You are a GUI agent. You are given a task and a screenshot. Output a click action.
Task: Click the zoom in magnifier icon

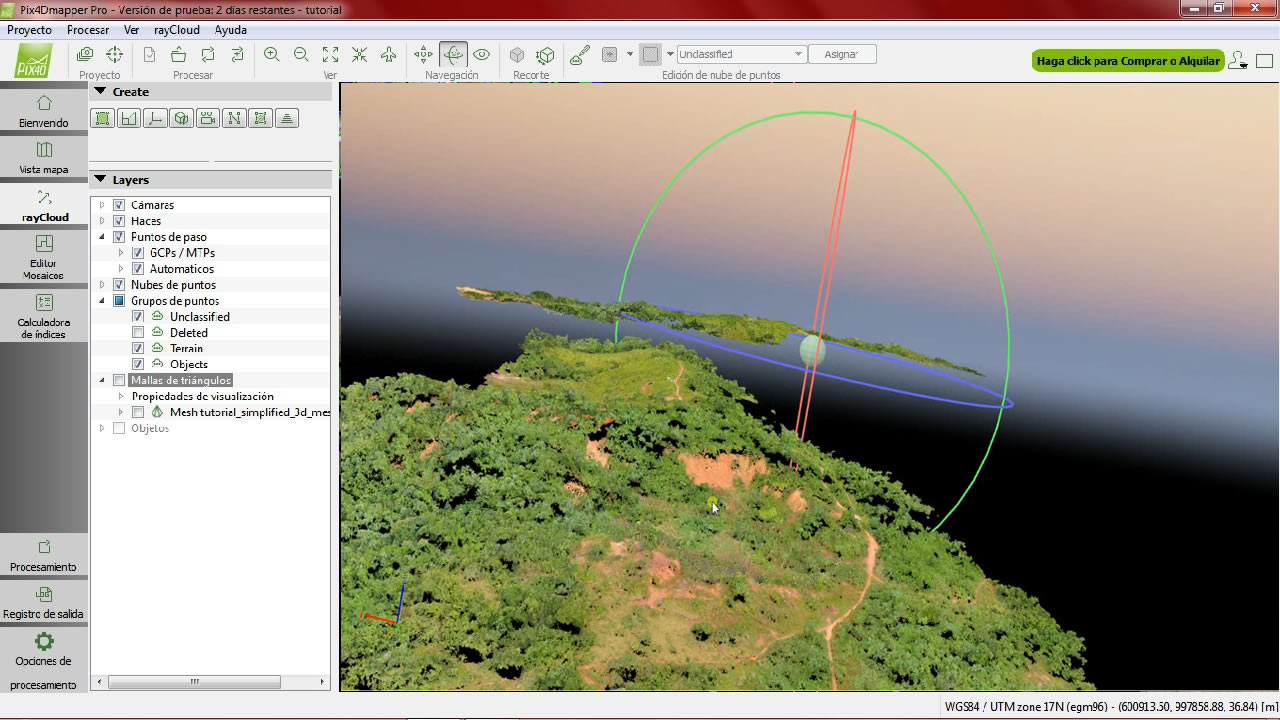272,55
